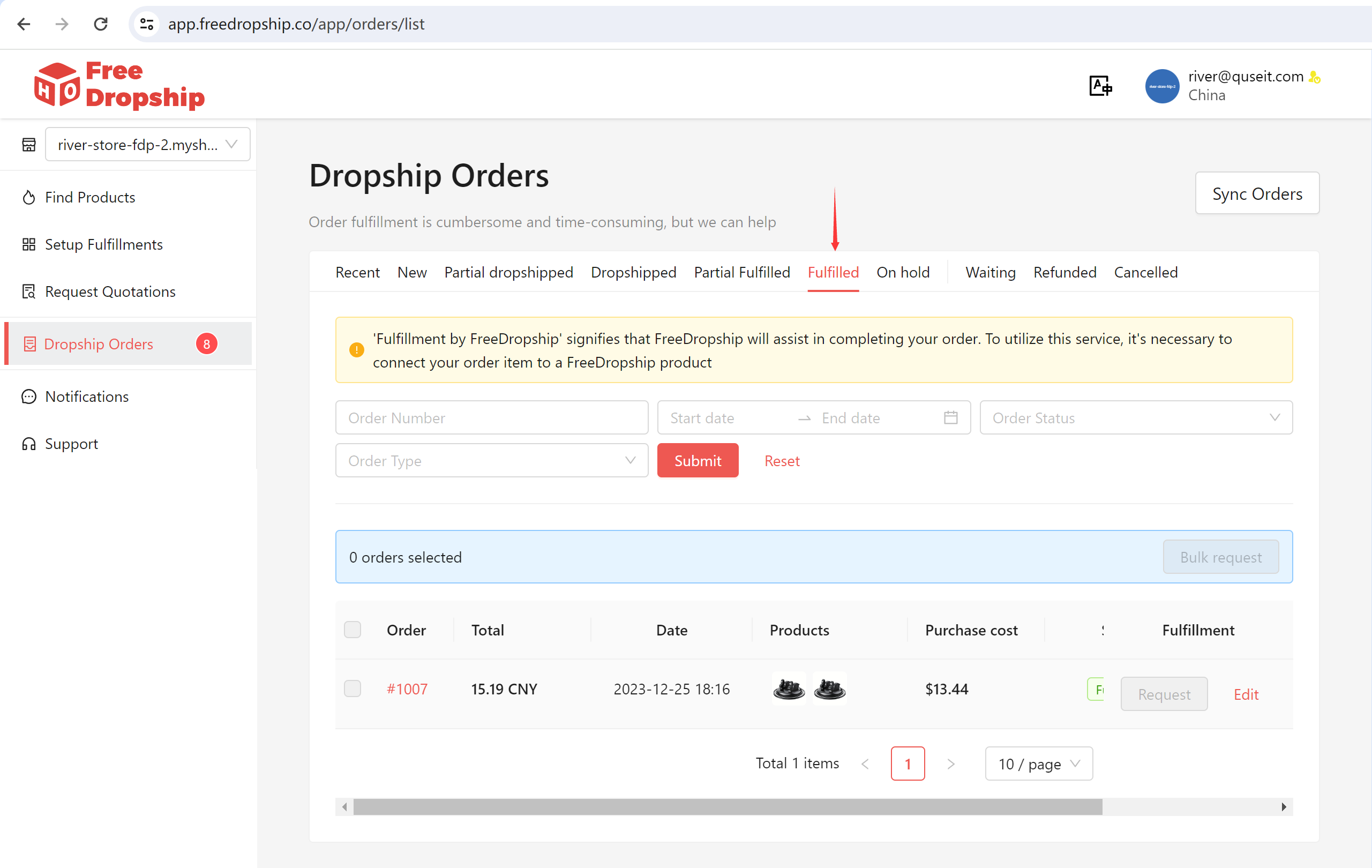Click the Order Number input field
1372x868 pixels.
[x=492, y=418]
